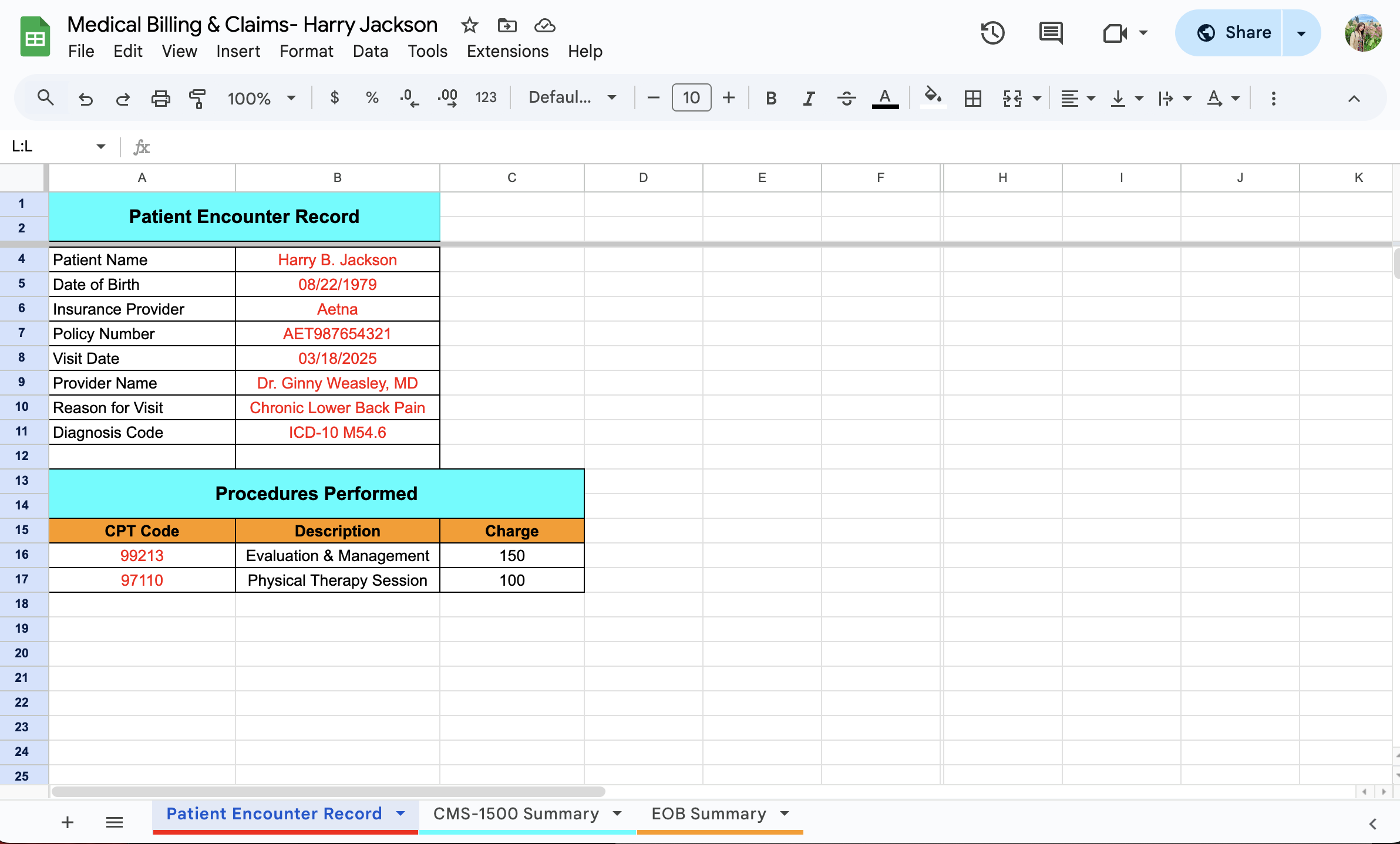The image size is (1400, 844).
Task: Click the add new sheet plus button
Action: [68, 822]
